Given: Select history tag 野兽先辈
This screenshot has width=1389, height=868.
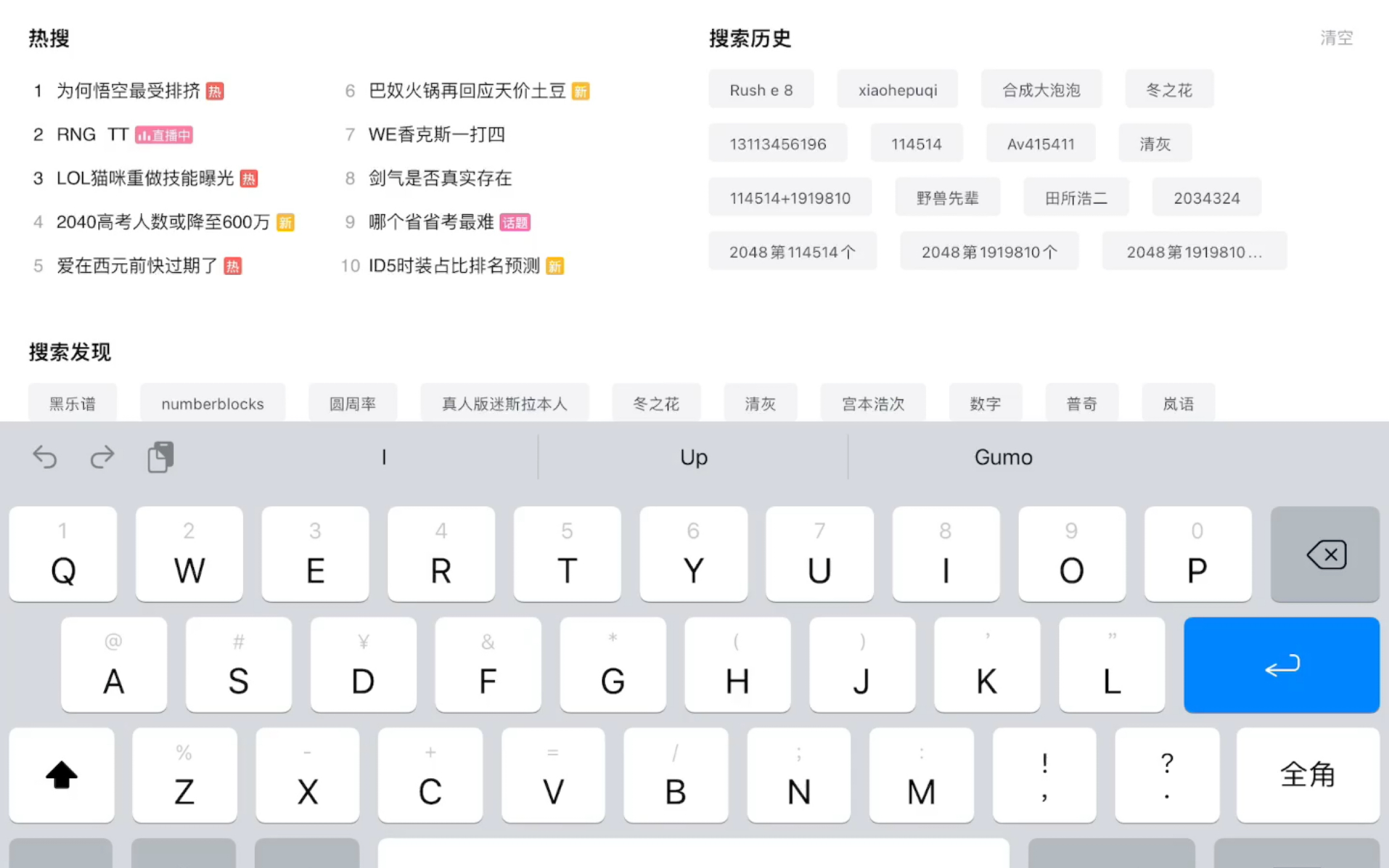Looking at the screenshot, I should click(948, 198).
